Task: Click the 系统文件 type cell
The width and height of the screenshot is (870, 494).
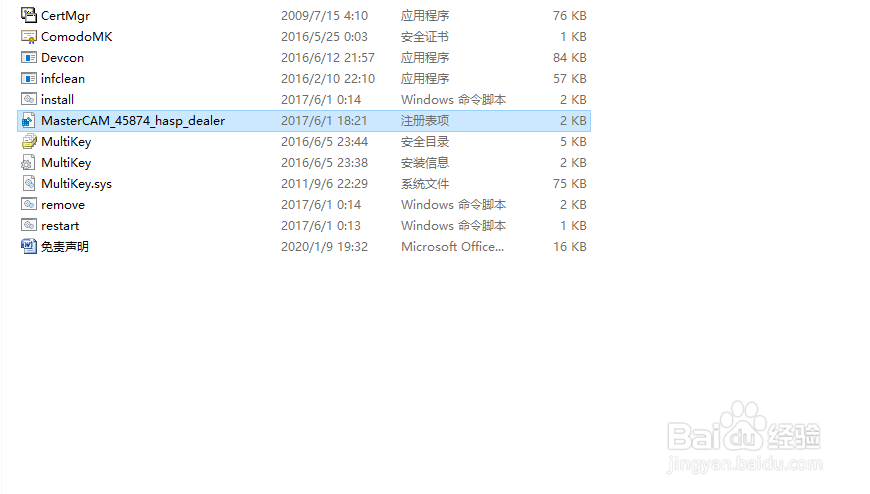Action: (425, 184)
